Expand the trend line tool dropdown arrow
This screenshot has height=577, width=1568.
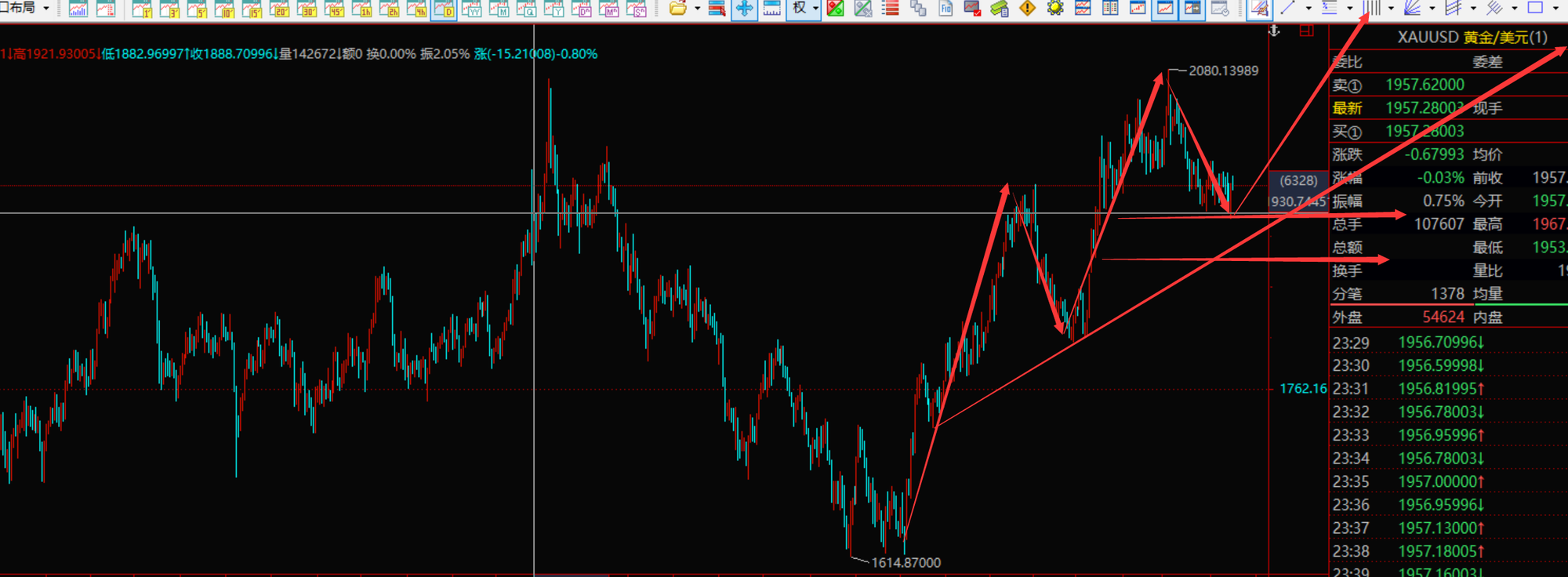click(x=1308, y=9)
